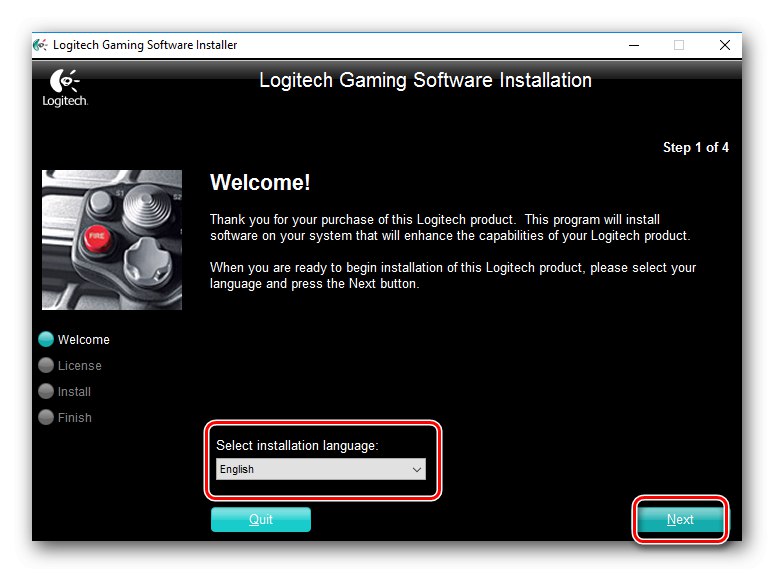Click the 'Step 1 of 4' text
Screen dimensions: 774x573
click(x=696, y=147)
